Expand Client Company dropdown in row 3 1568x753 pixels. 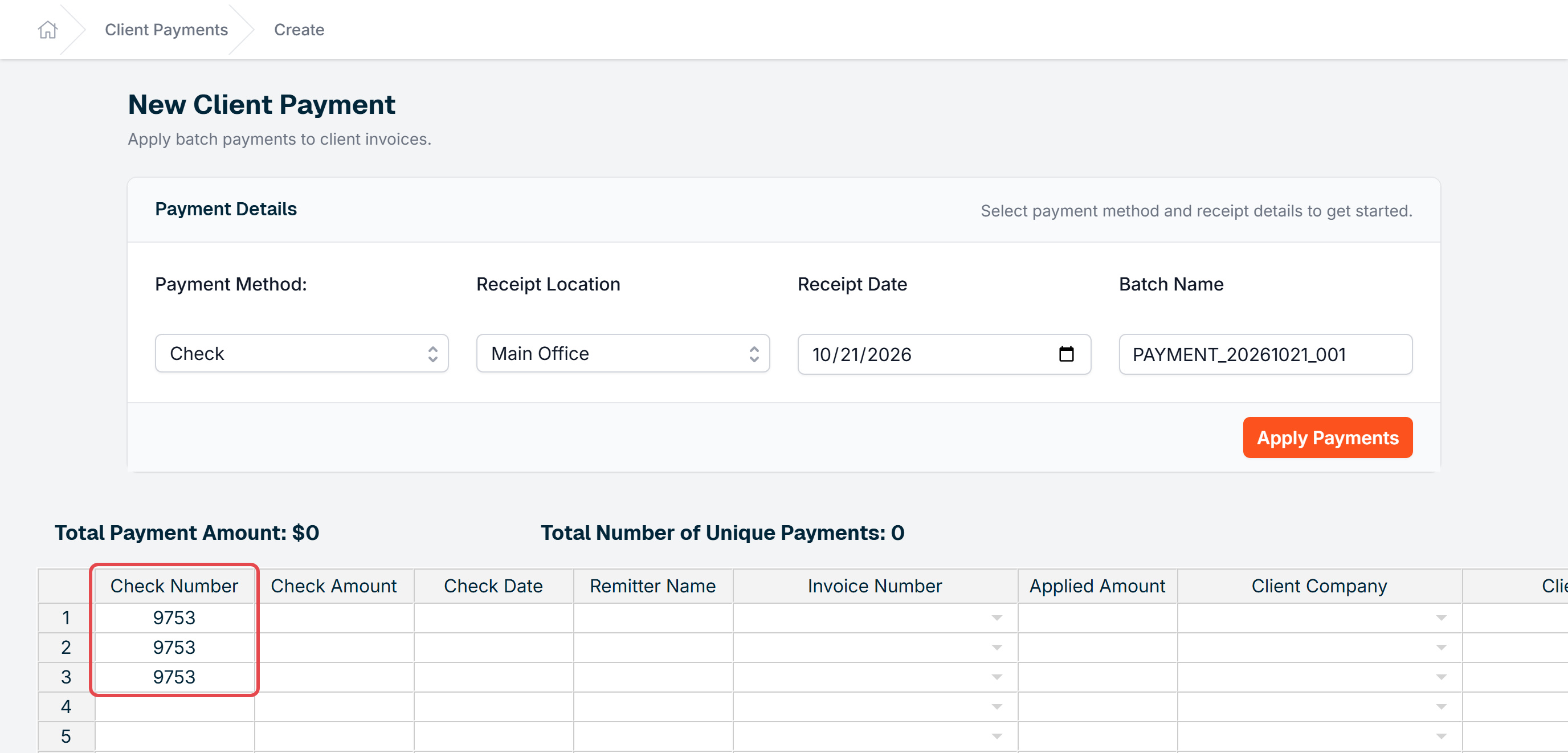[1441, 677]
